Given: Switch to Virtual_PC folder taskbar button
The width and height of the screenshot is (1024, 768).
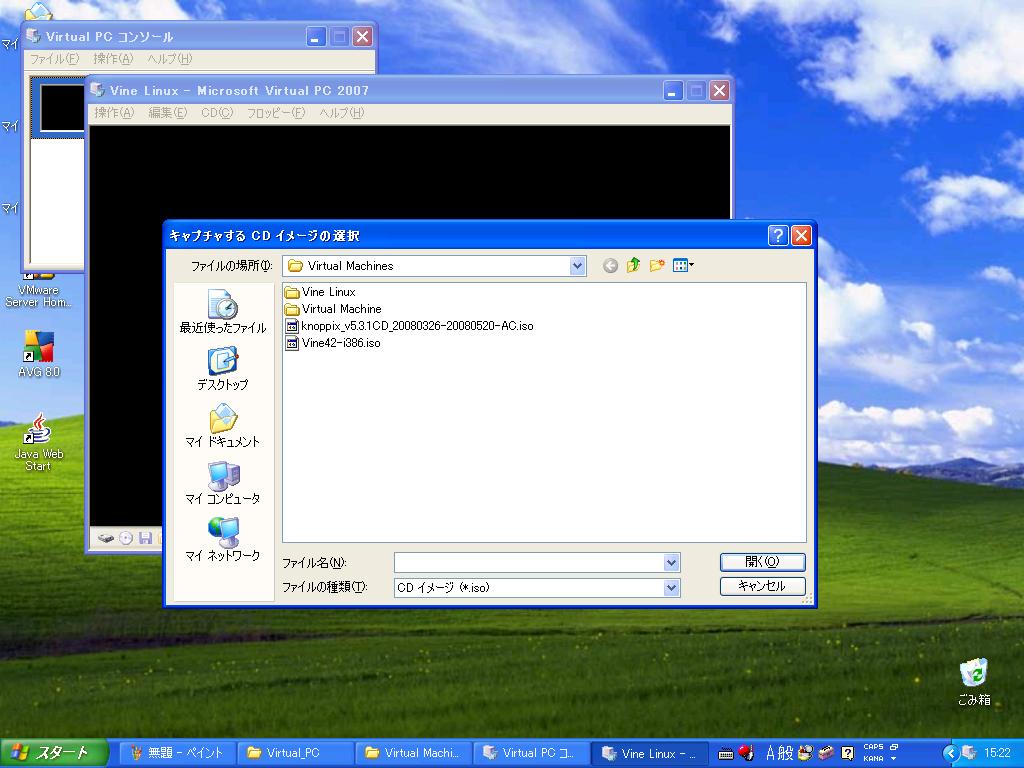Looking at the screenshot, I should tap(294, 753).
